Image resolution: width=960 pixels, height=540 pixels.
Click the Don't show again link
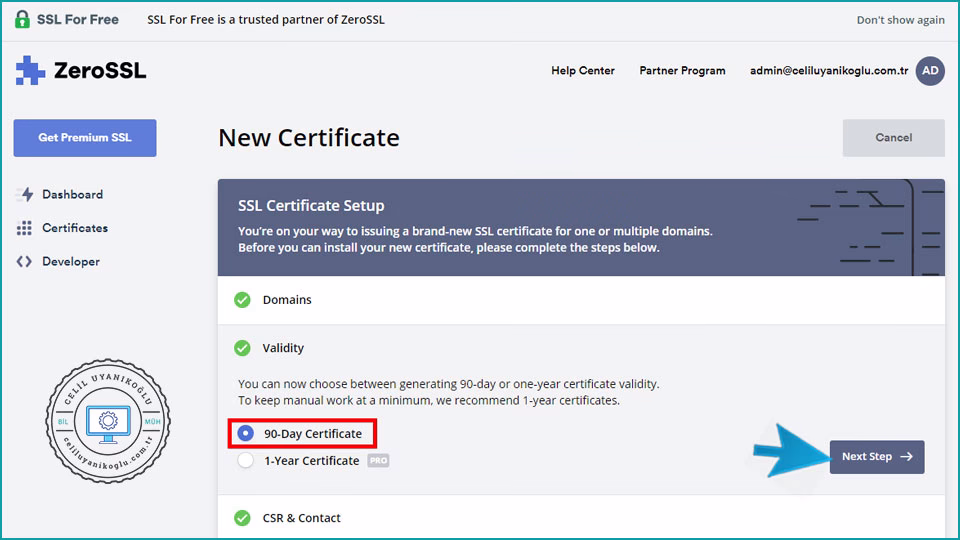pos(900,20)
